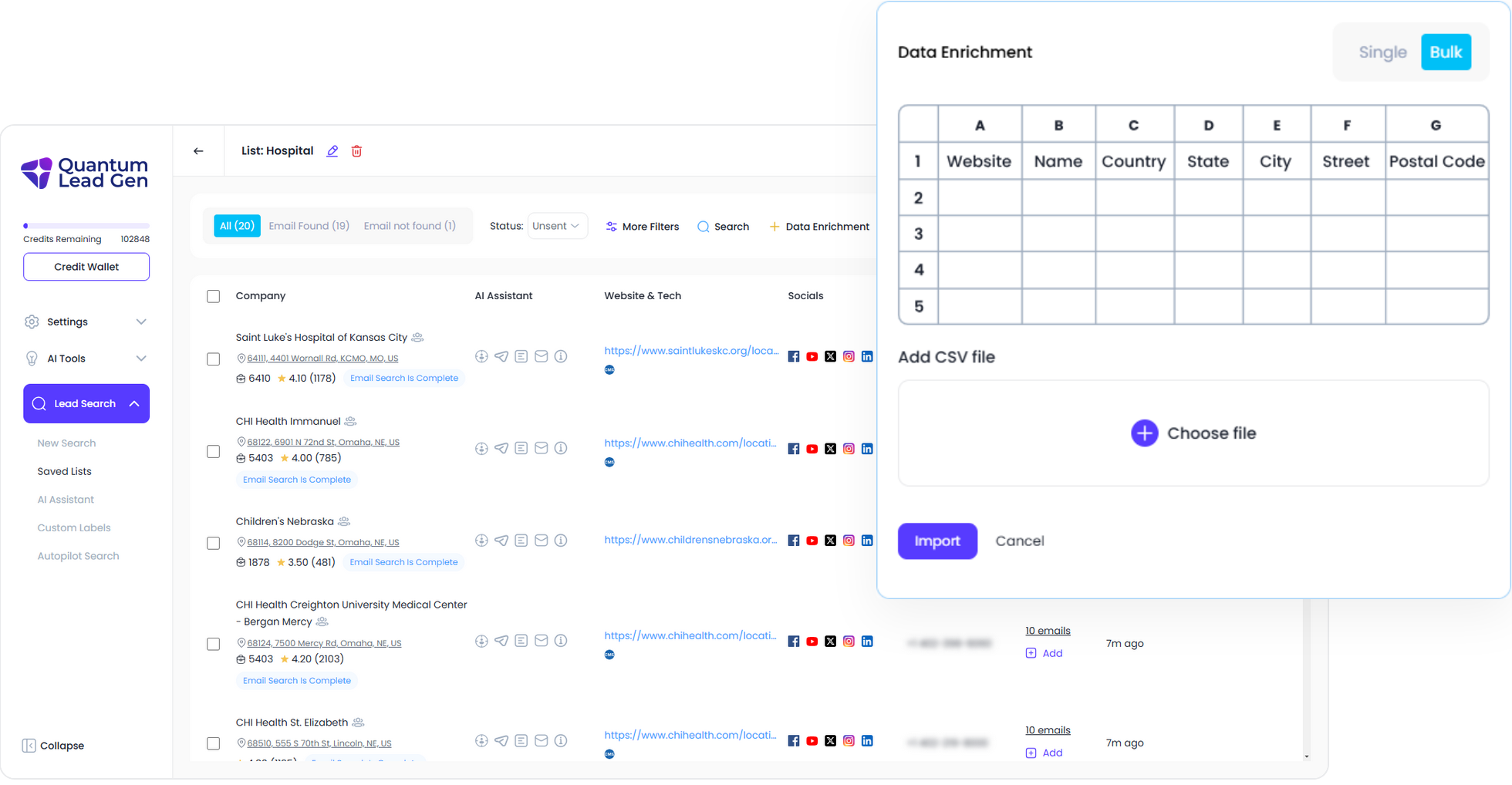
Task: Open AI Assistant in sidebar
Action: [66, 500]
